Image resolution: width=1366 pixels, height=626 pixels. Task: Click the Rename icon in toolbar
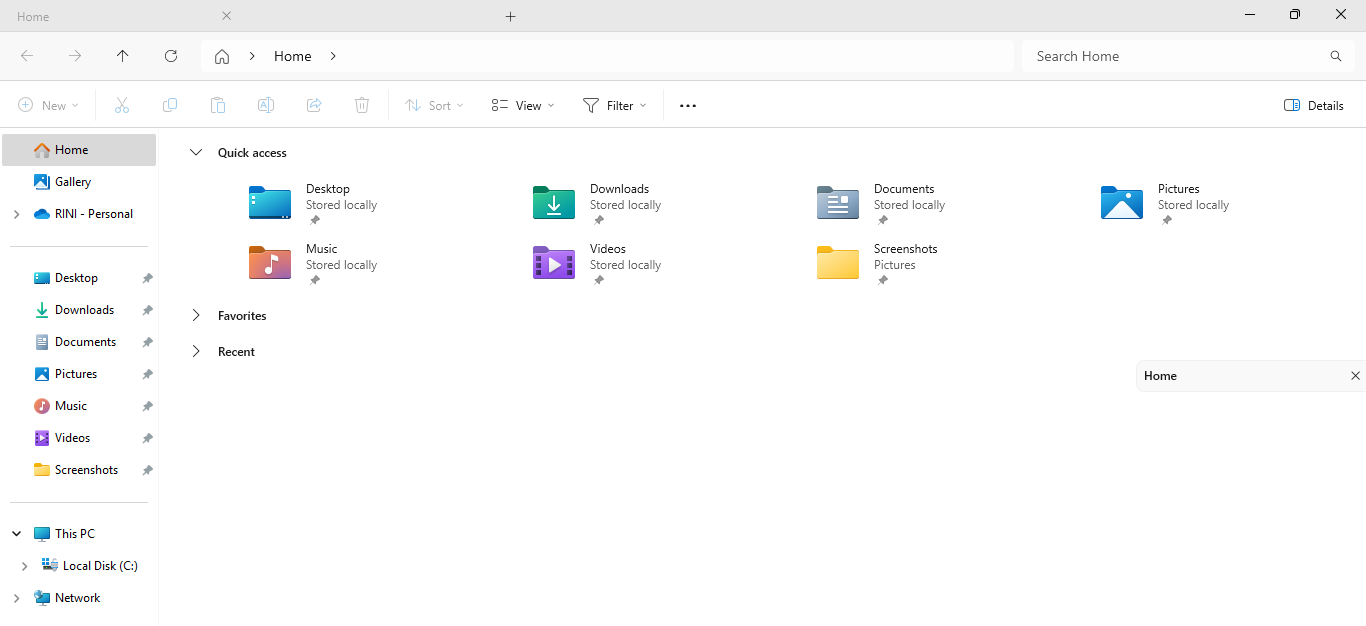tap(266, 105)
